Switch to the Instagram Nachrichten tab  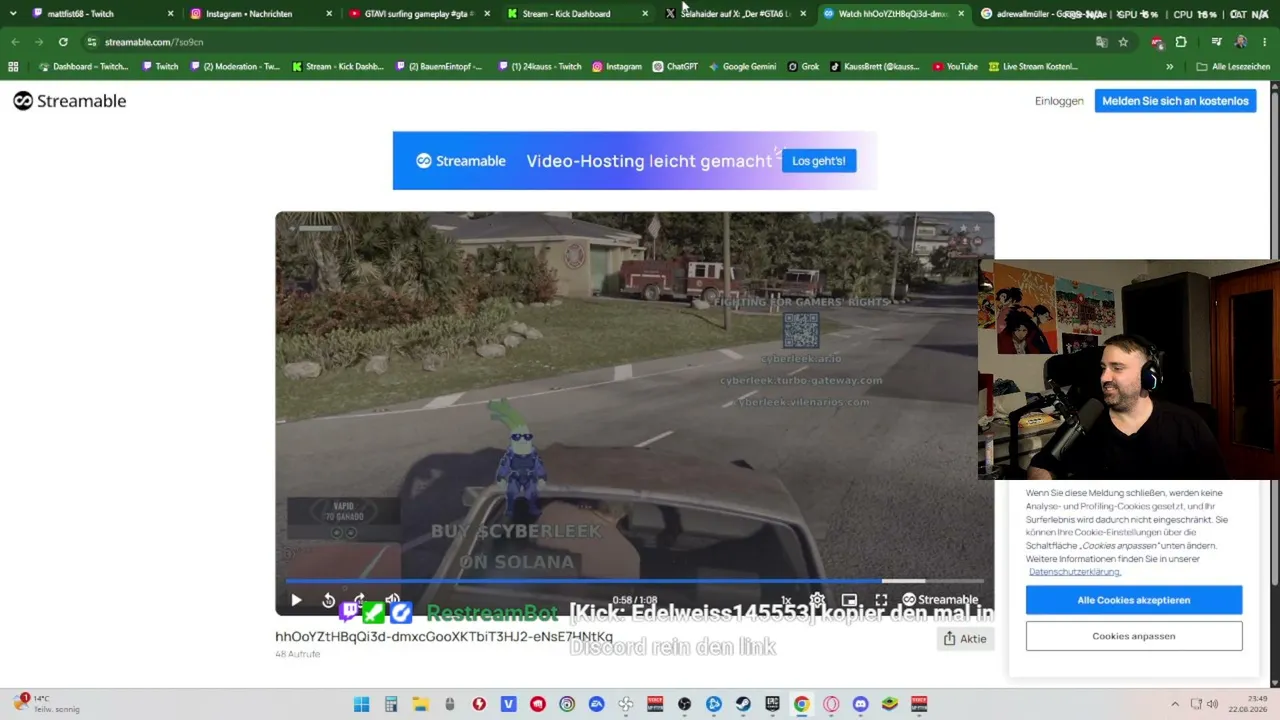260,14
